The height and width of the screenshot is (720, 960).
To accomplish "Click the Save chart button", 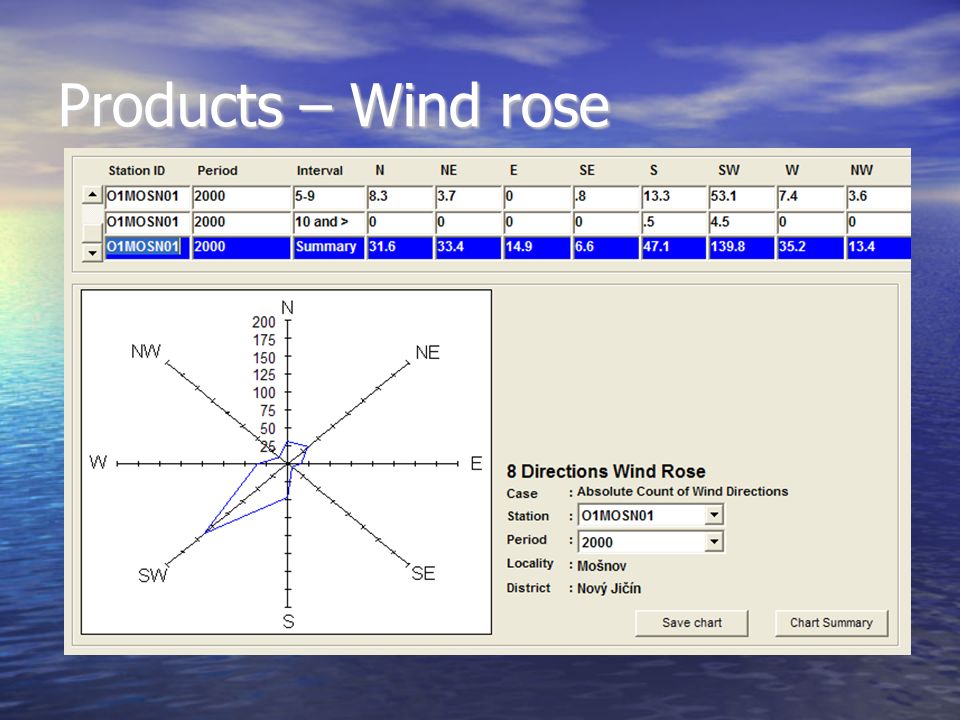I will tap(692, 623).
